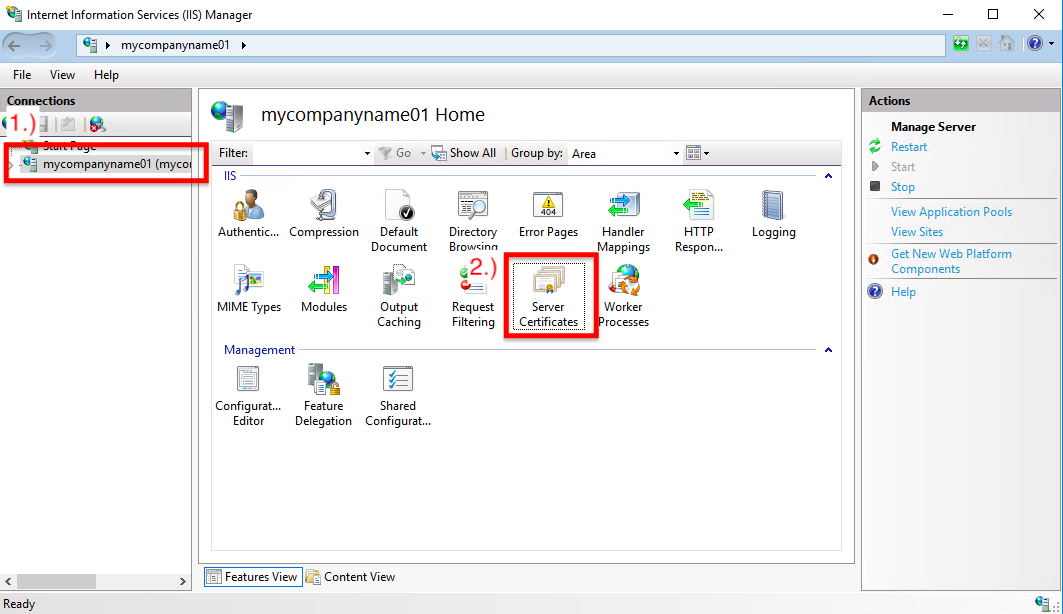Open the MIME Types feature
This screenshot has width=1063, height=614.
tap(249, 289)
